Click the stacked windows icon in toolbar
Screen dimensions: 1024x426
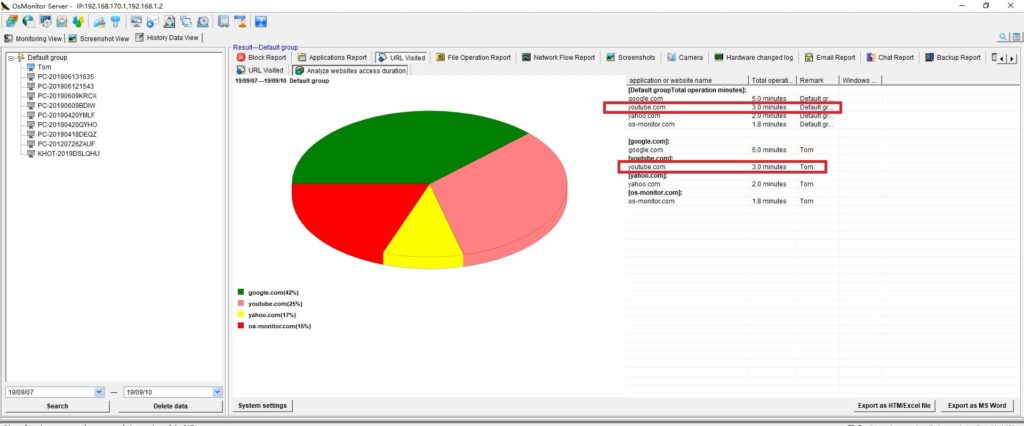(12, 22)
